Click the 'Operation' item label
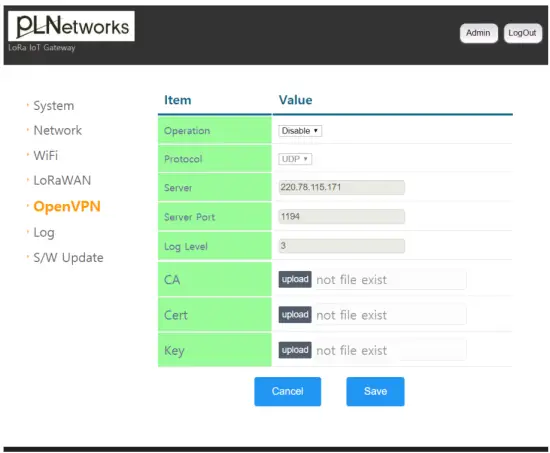The height and width of the screenshot is (453, 550). (x=187, y=131)
